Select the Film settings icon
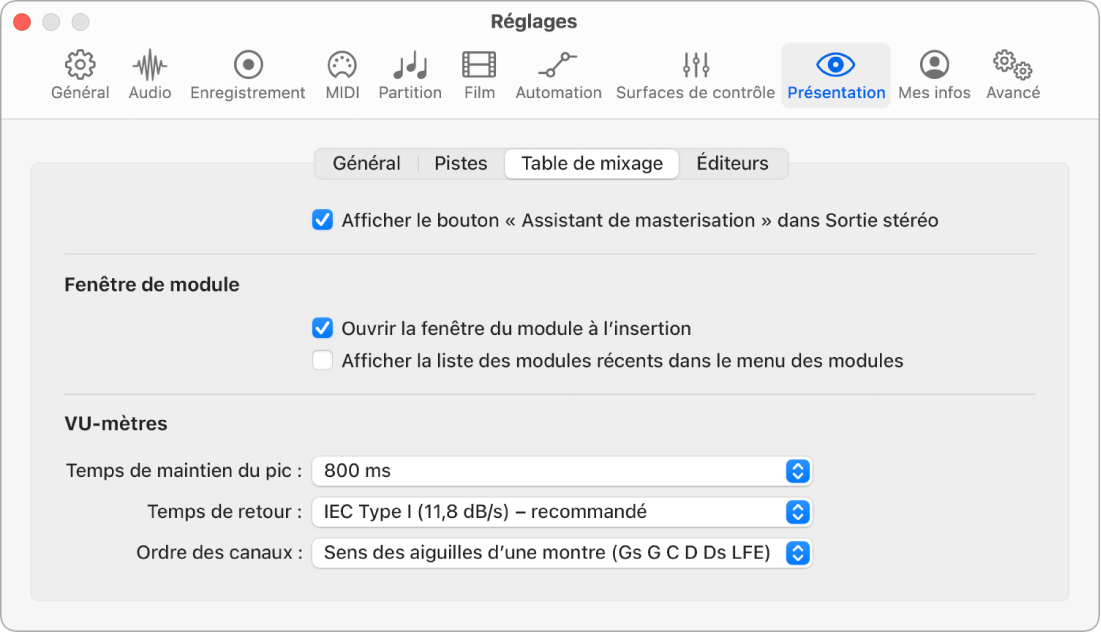 click(478, 74)
